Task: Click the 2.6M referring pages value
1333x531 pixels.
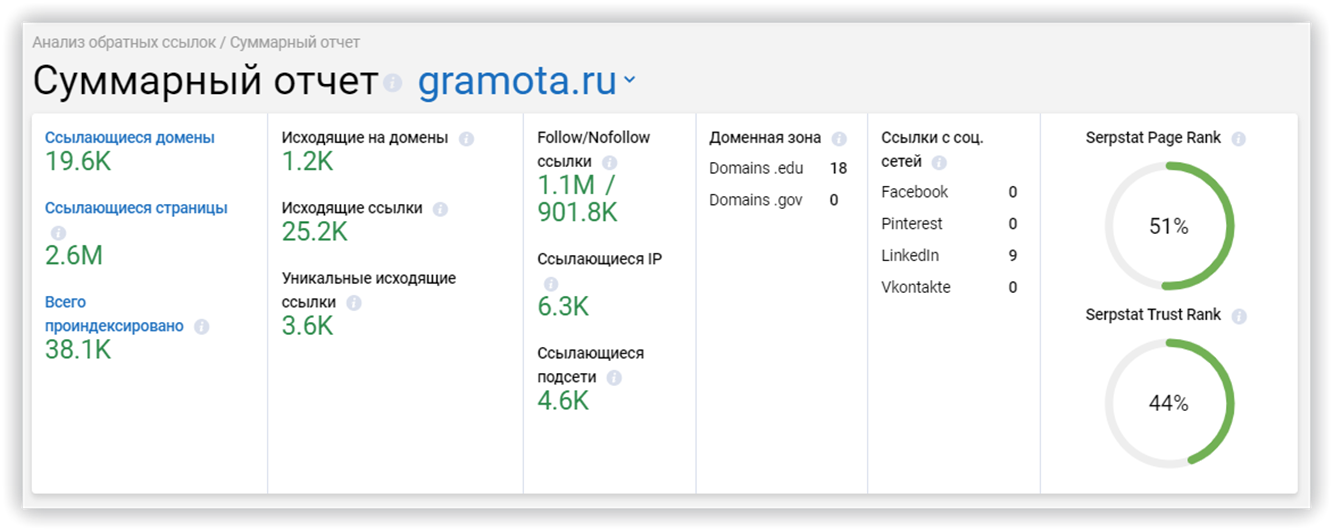Action: 74,256
